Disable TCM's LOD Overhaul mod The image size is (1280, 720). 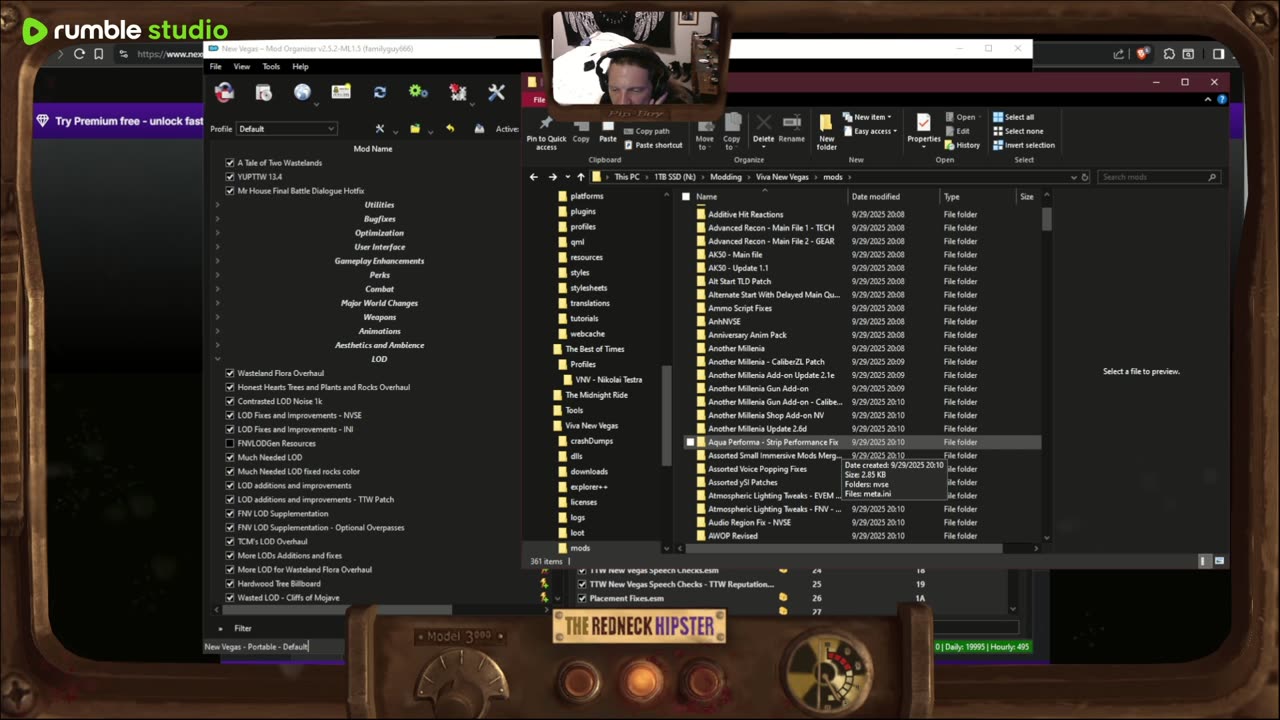[x=230, y=541]
